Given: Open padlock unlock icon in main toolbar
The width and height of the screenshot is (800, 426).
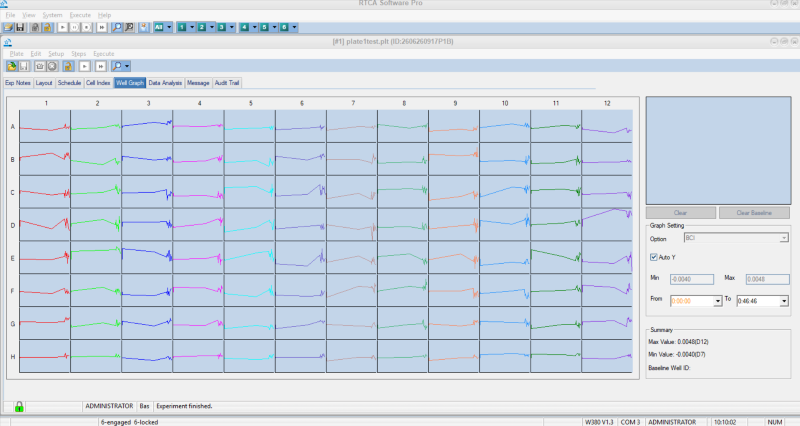Looking at the screenshot, I should [47, 28].
